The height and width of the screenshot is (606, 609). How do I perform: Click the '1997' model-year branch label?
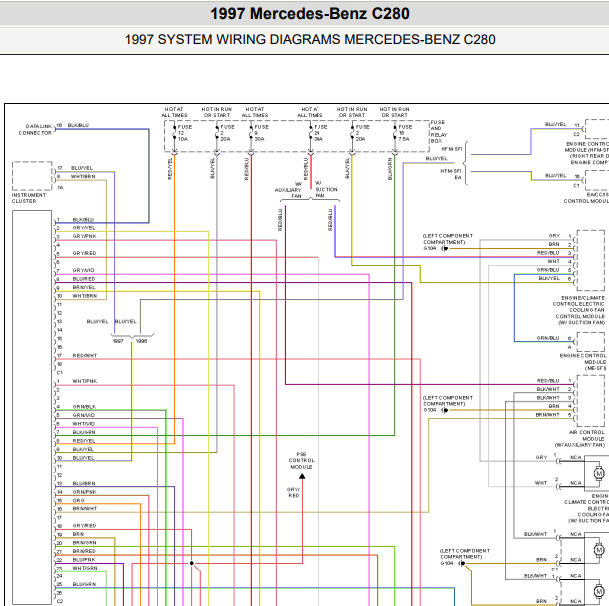point(118,341)
